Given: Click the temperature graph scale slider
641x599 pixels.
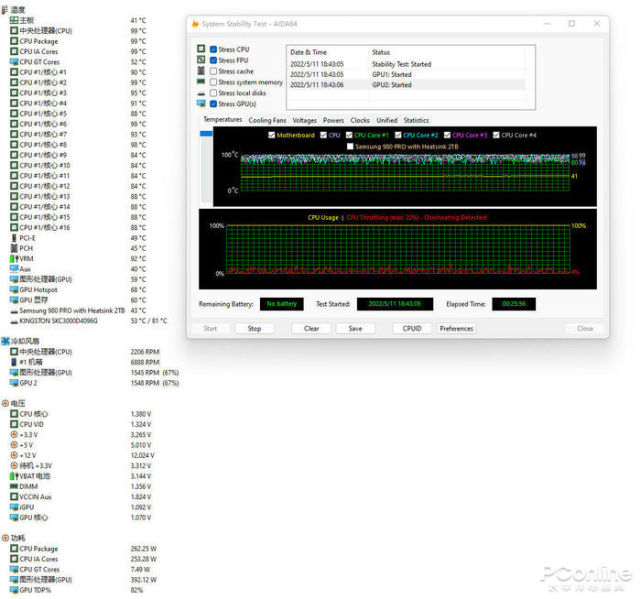Looking at the screenshot, I should pos(206,133).
